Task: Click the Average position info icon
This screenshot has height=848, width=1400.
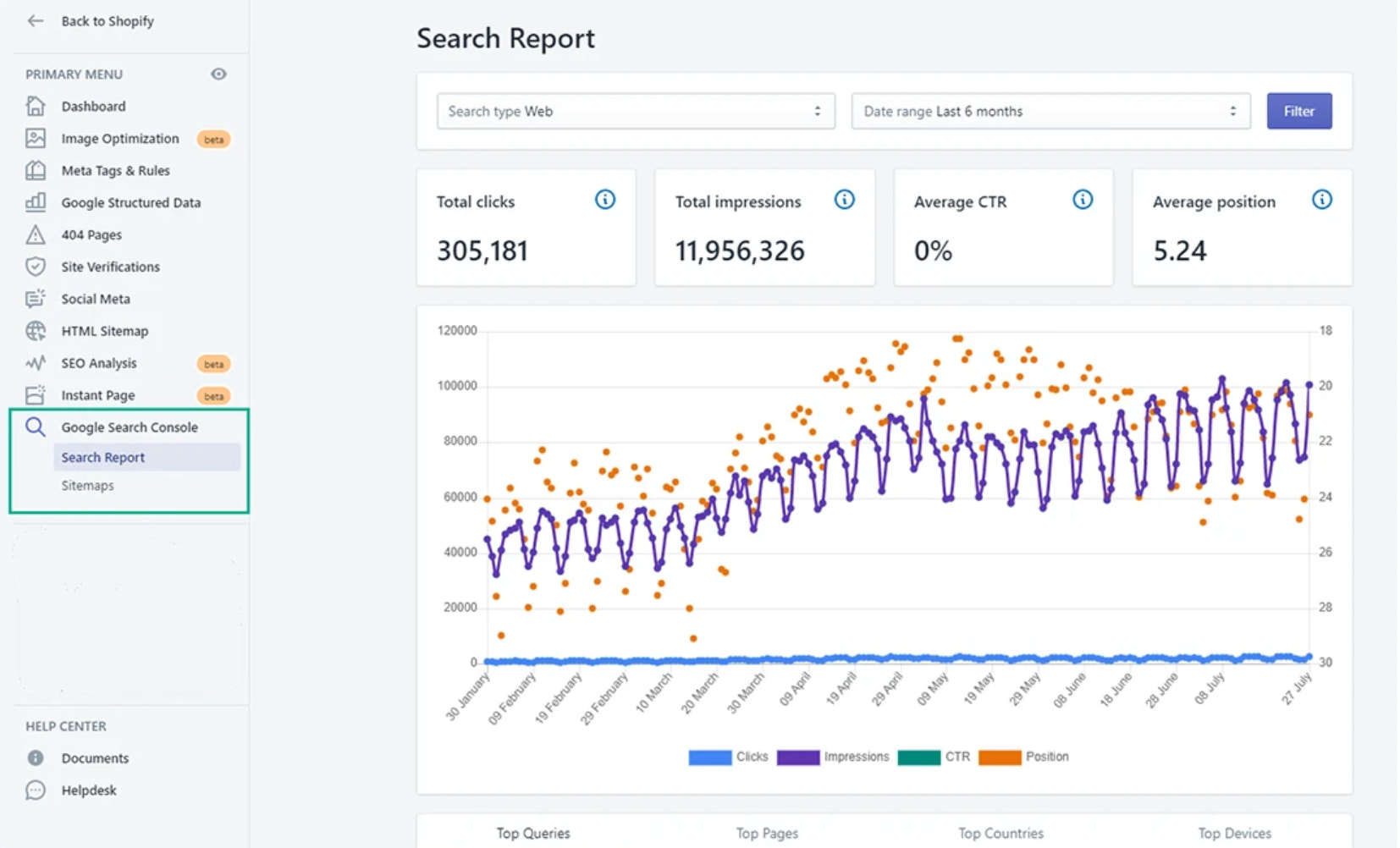Action: coord(1321,200)
